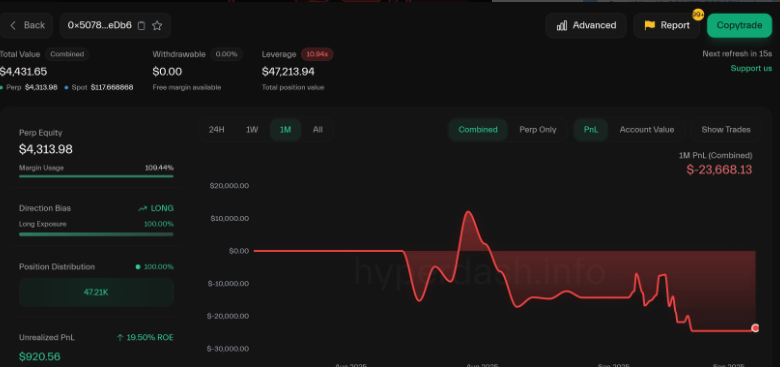
Task: Select the 1W time range
Action: pos(252,130)
